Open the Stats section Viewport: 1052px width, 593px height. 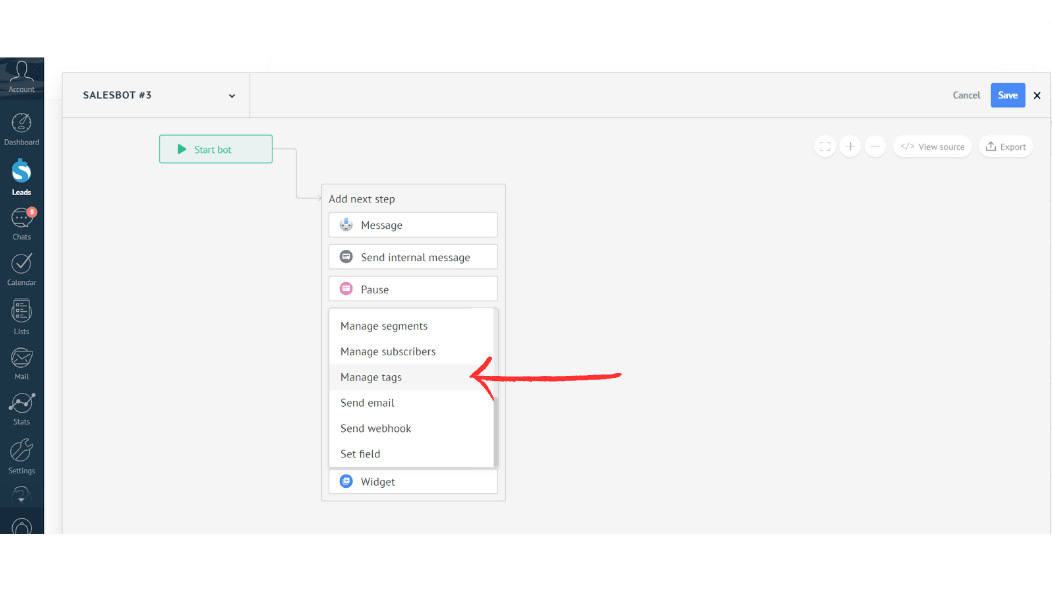pyautogui.click(x=21, y=409)
